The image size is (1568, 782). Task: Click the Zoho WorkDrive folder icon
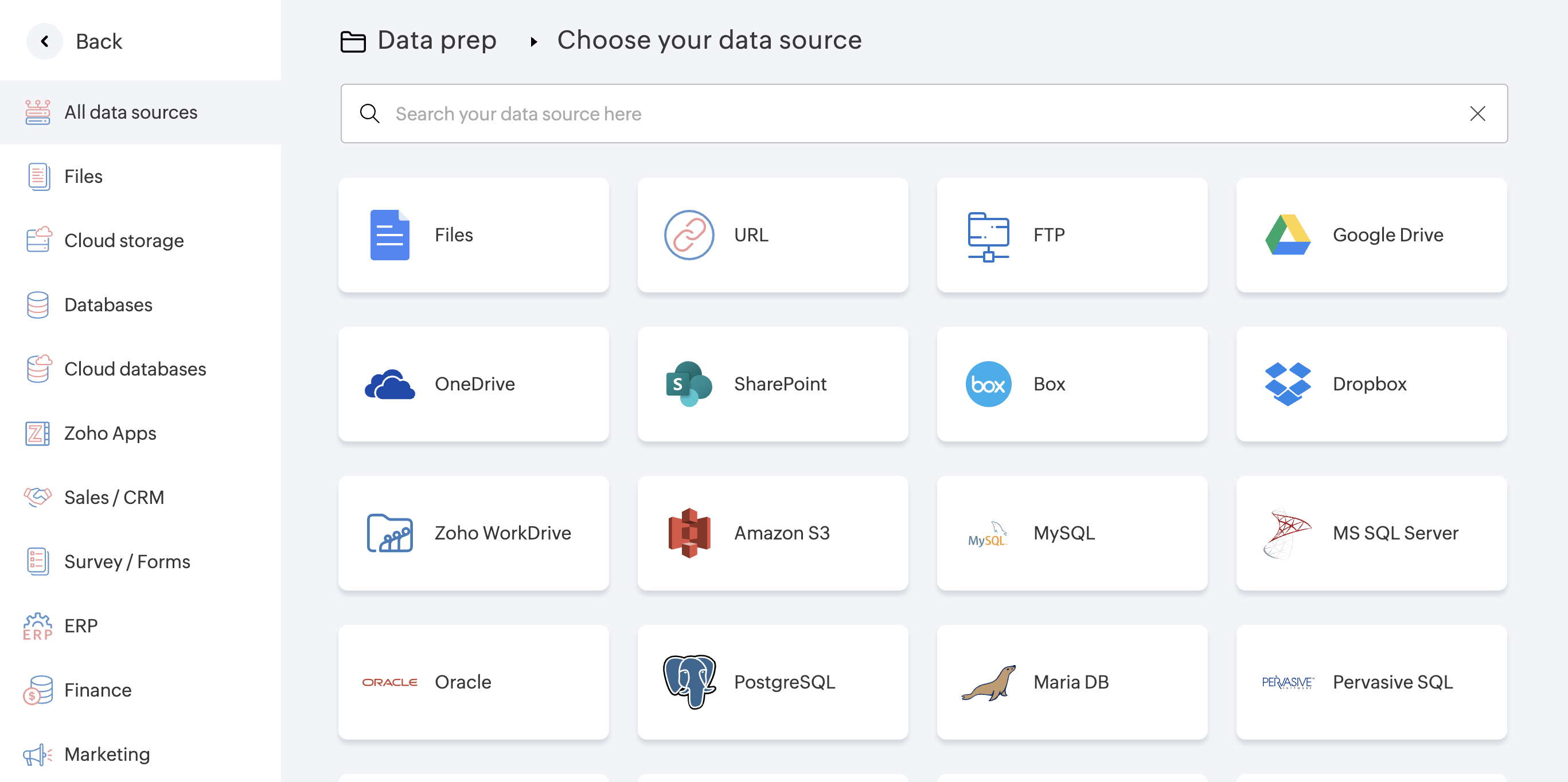389,533
